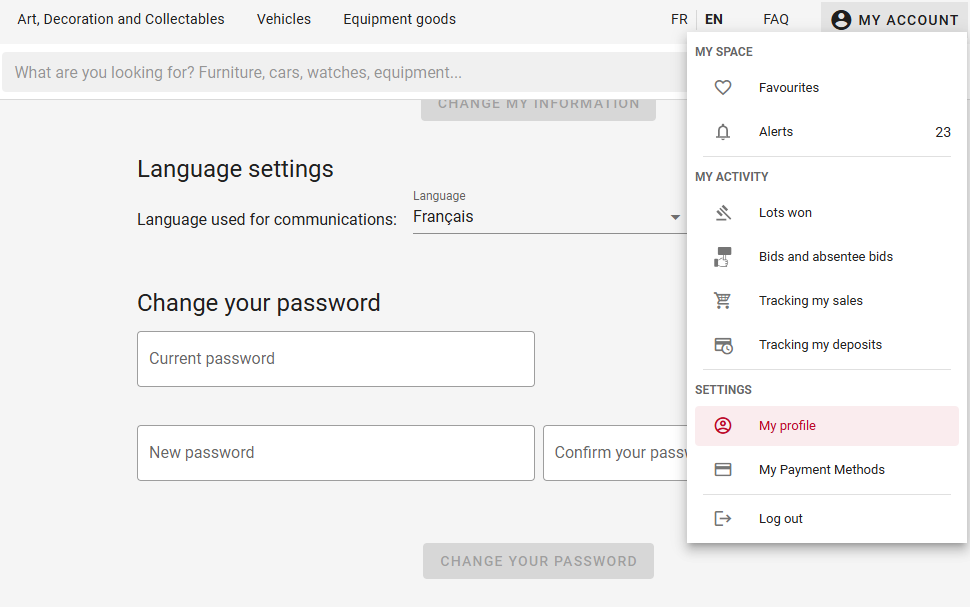This screenshot has height=607, width=970.
Task: Select Tracking my deposits
Action: point(826,345)
